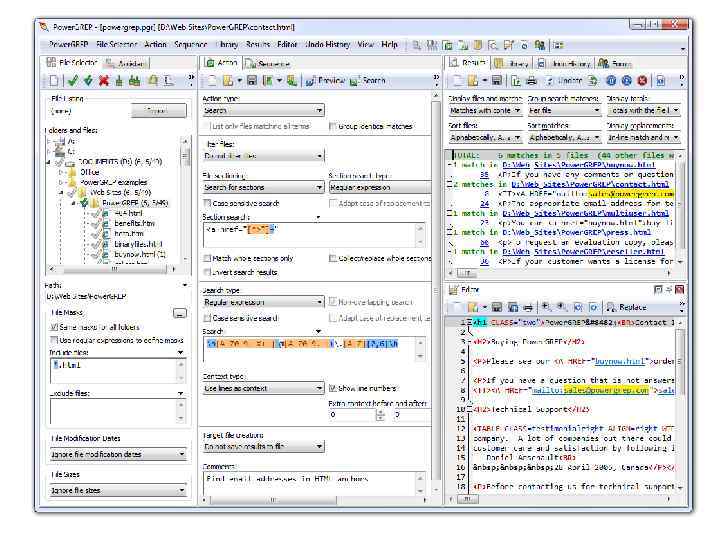Open the 'Display files and matches' dropdown

(x=485, y=110)
